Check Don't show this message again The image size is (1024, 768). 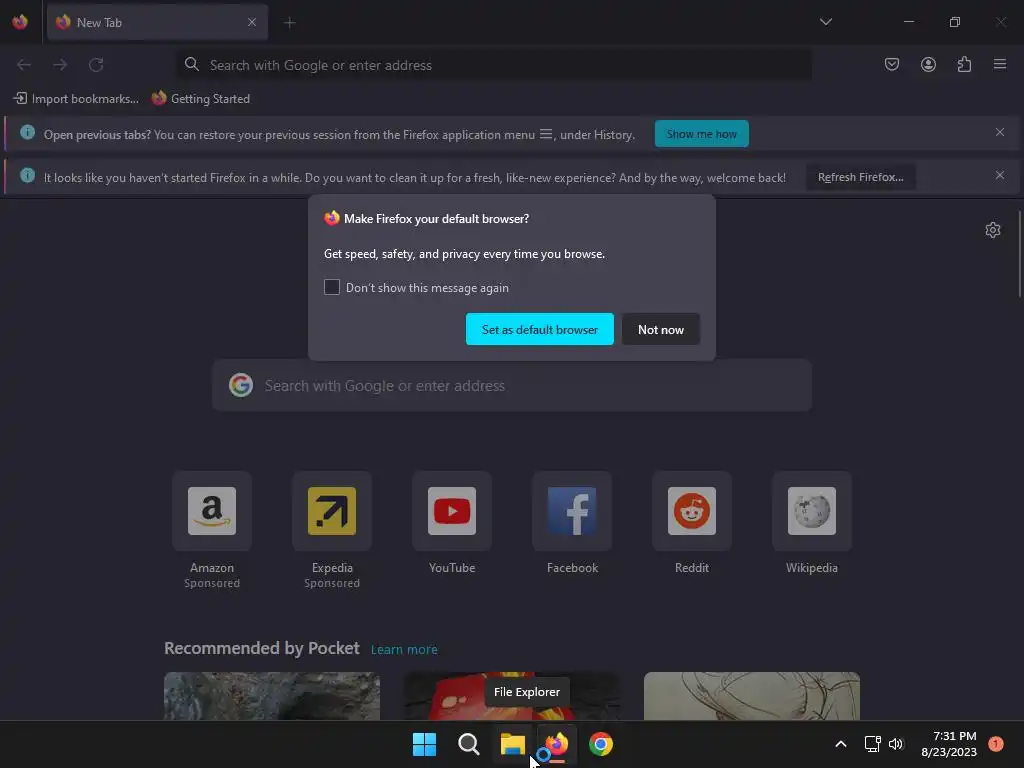[332, 287]
